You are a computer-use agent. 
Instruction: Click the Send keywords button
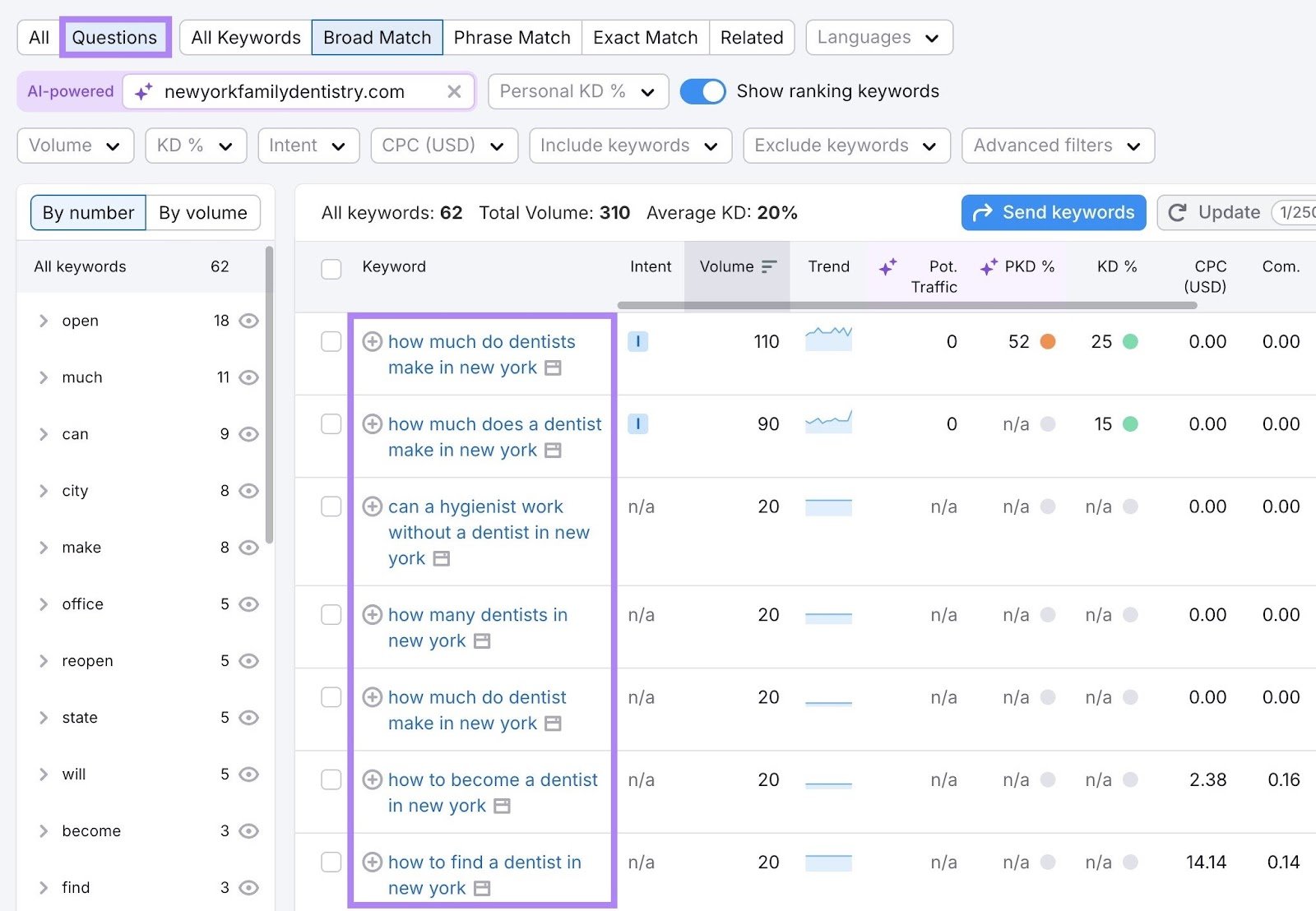pos(1053,212)
